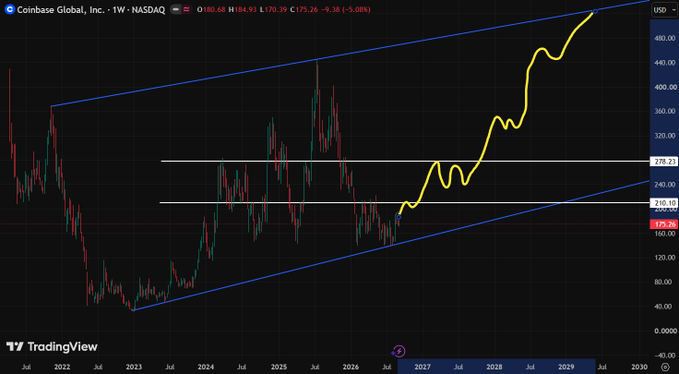Click the pink wavy indicator icon in the legend
This screenshot has height=374, width=679.
[186, 10]
